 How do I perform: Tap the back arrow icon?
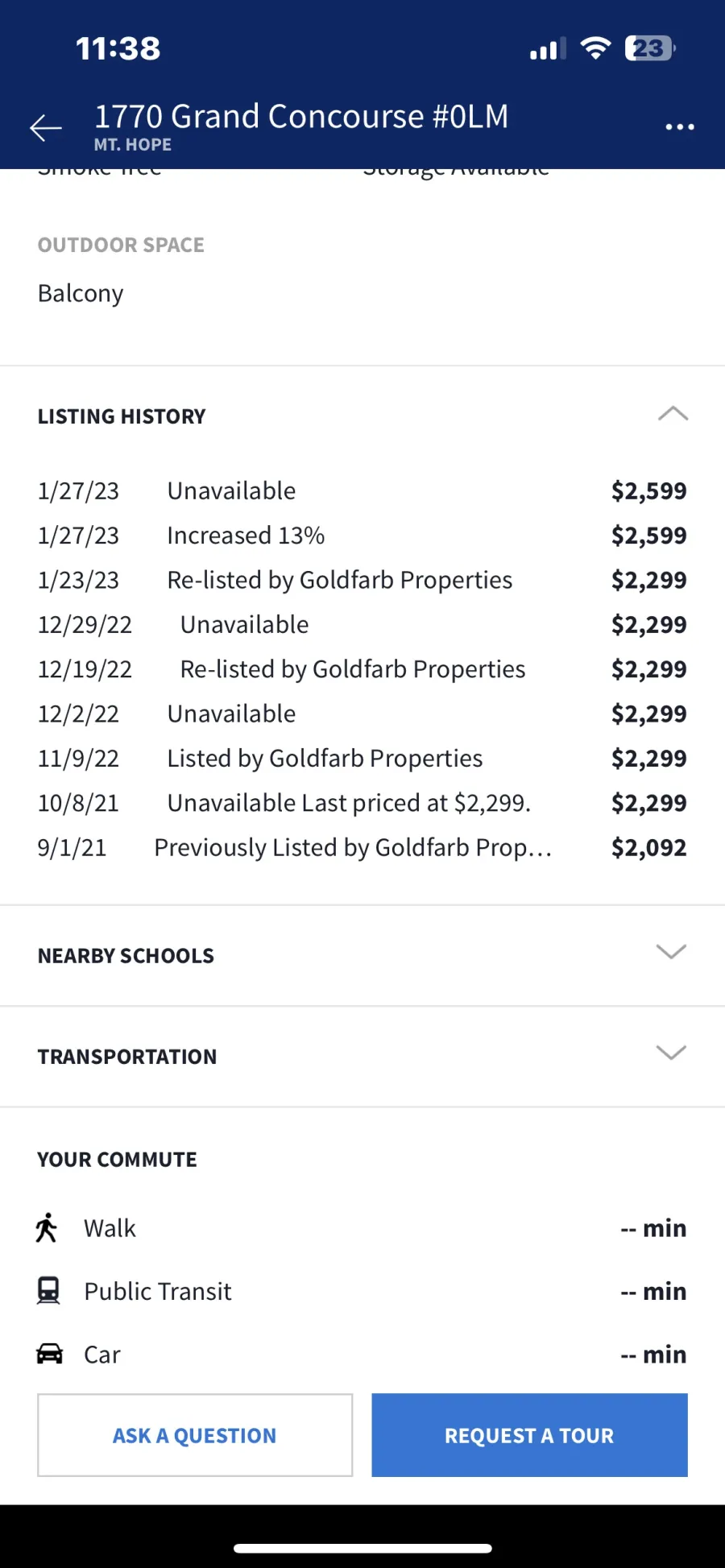[46, 127]
